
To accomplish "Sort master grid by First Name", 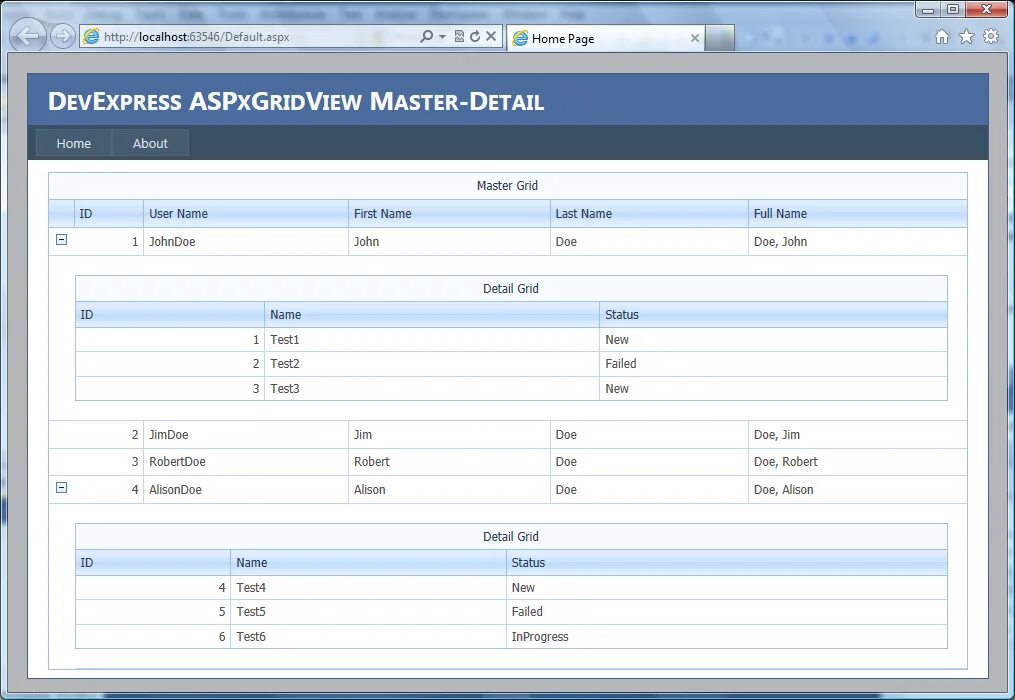I will click(x=449, y=214).
